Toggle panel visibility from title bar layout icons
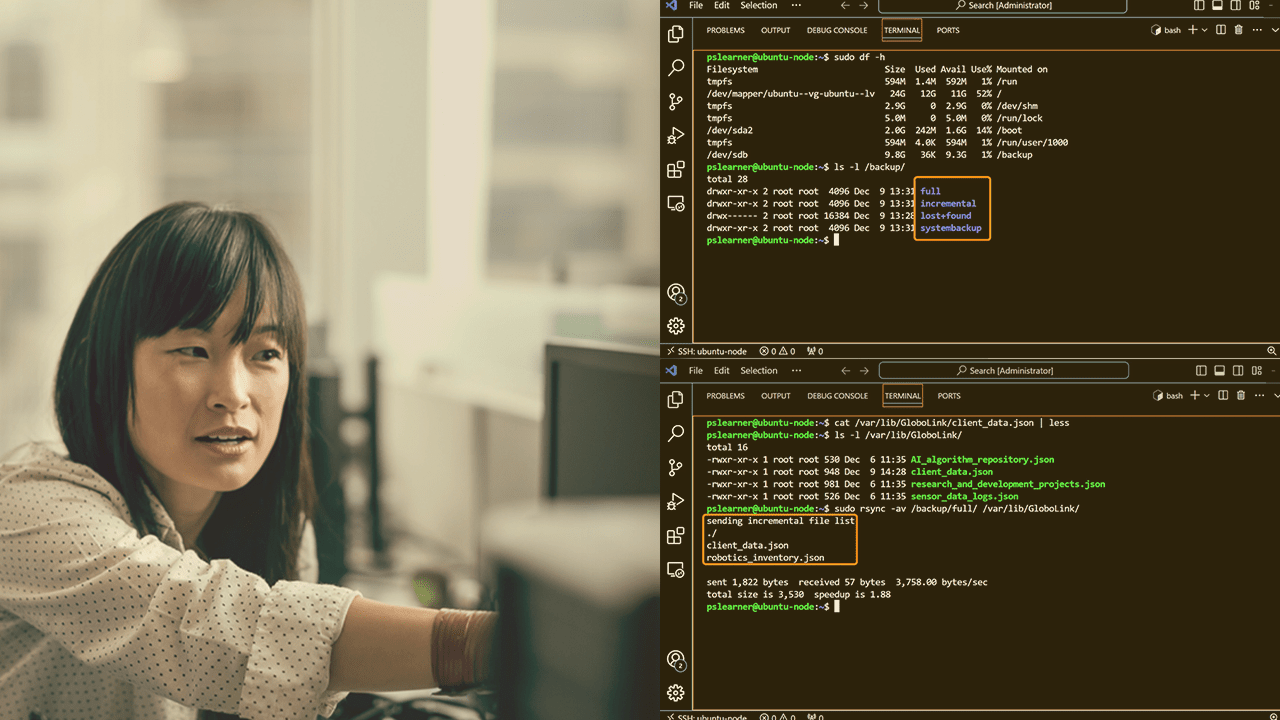The image size is (1280, 720). (x=1215, y=6)
